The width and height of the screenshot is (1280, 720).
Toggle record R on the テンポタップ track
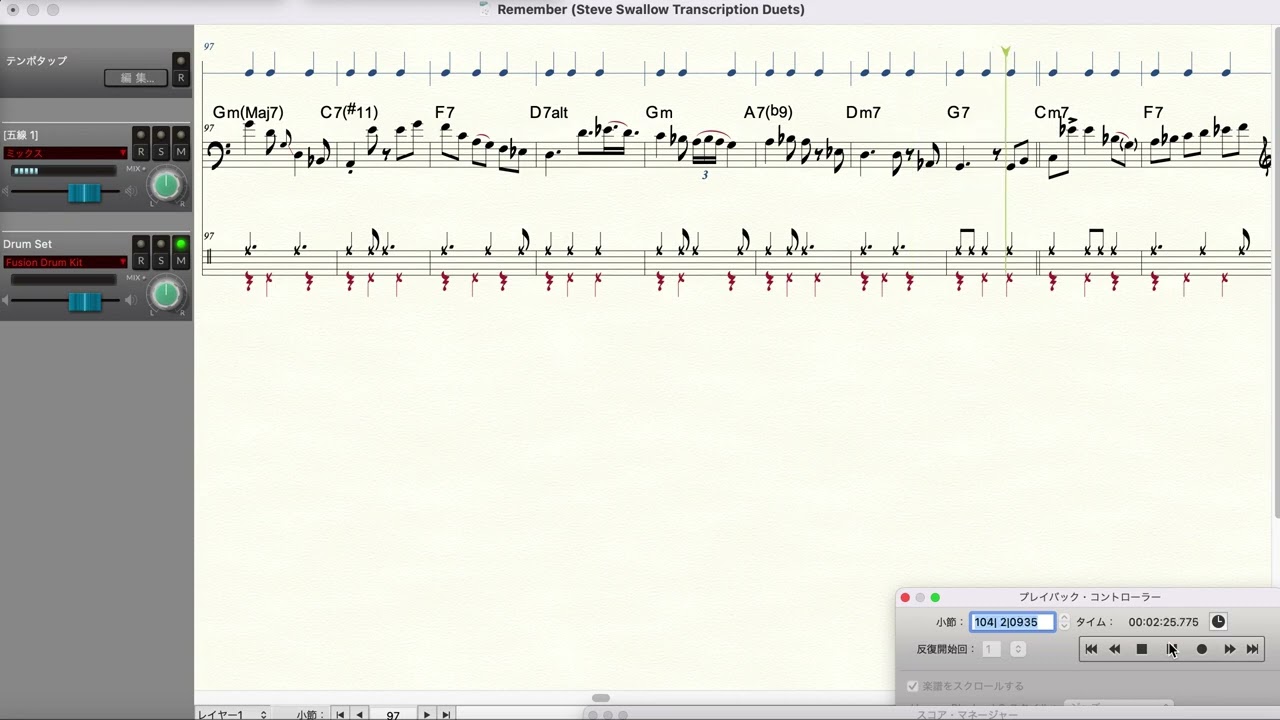pos(181,78)
